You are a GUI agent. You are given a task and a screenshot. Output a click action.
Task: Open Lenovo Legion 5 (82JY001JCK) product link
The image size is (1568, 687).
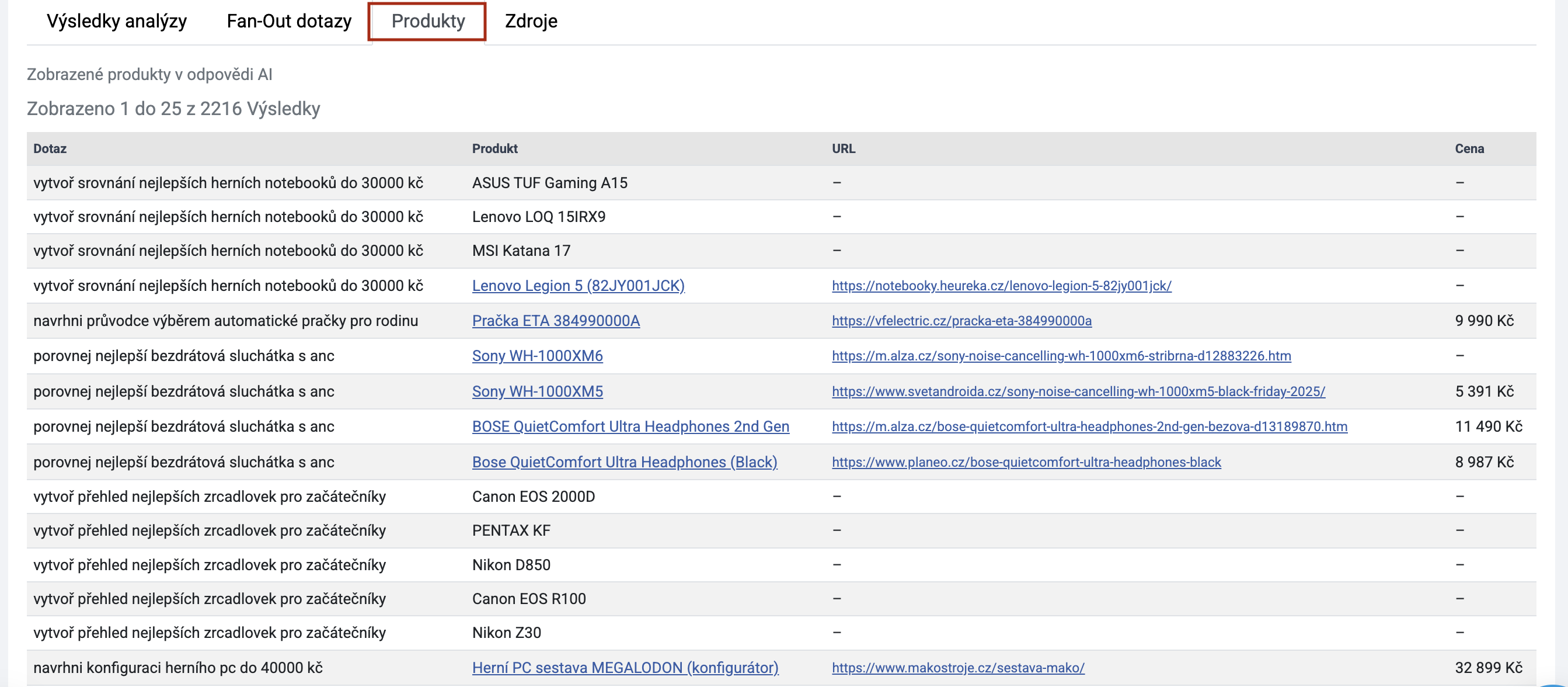[x=578, y=286]
